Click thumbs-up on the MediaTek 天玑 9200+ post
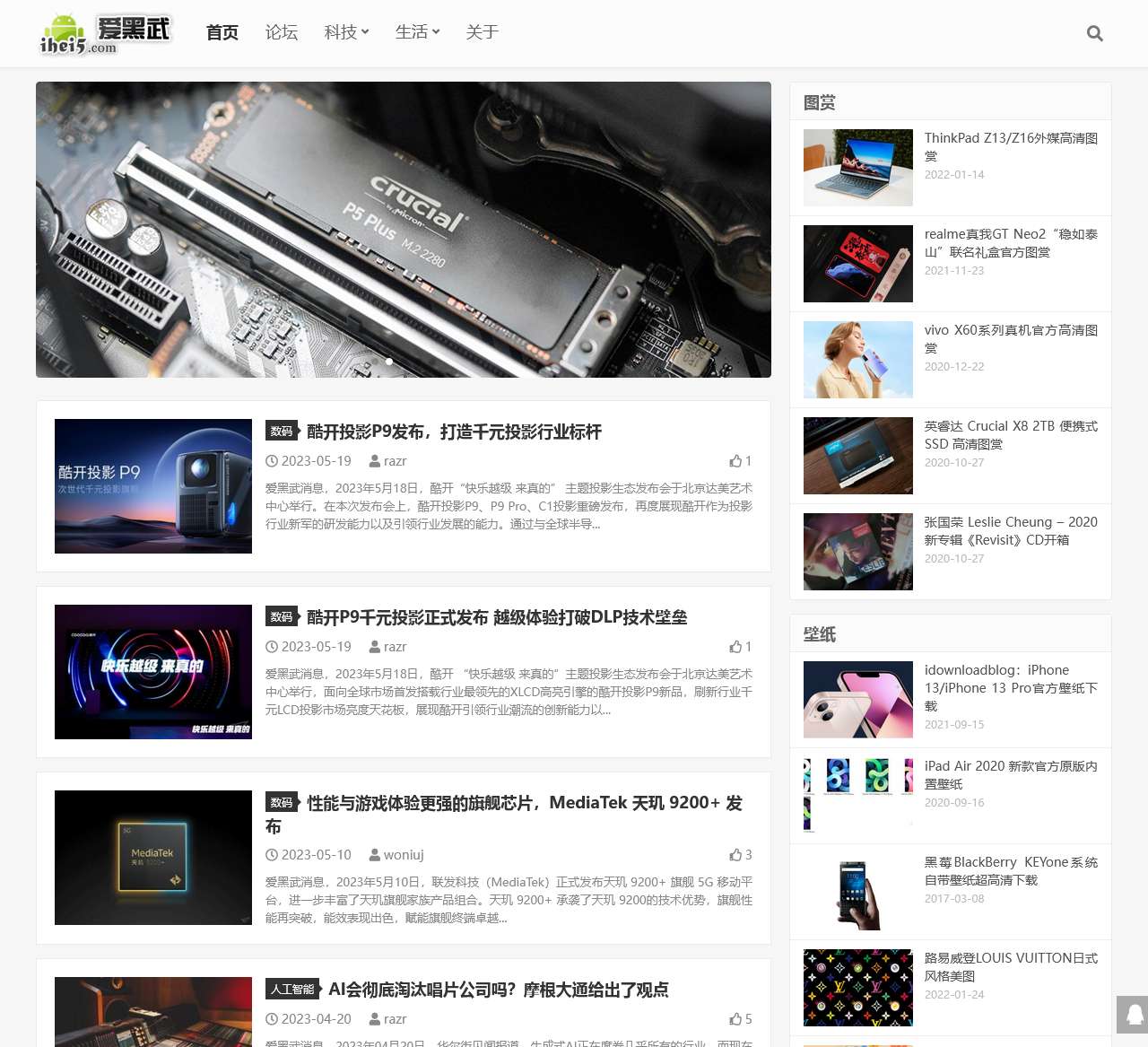This screenshot has width=1148, height=1047. pyautogui.click(x=740, y=855)
